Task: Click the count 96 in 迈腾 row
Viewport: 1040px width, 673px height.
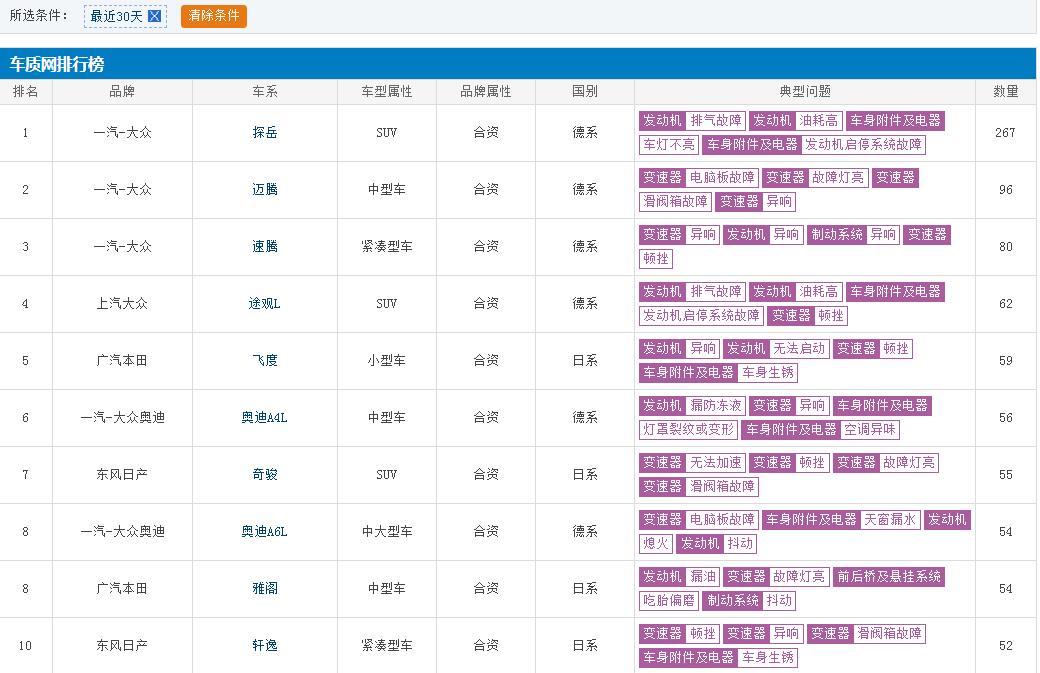Action: point(1006,190)
